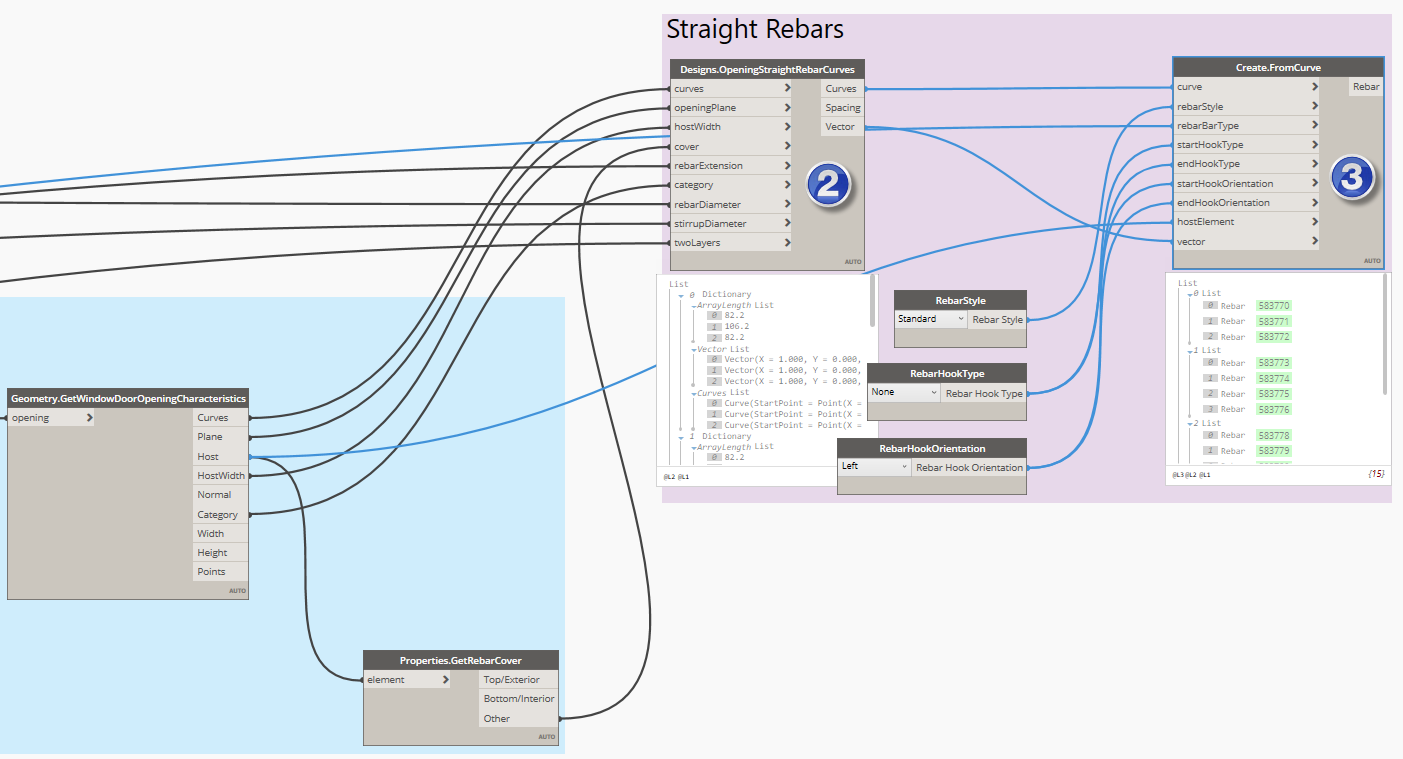Click the Bottom/Interior output port
The image size is (1403, 759).
pyautogui.click(x=518, y=699)
